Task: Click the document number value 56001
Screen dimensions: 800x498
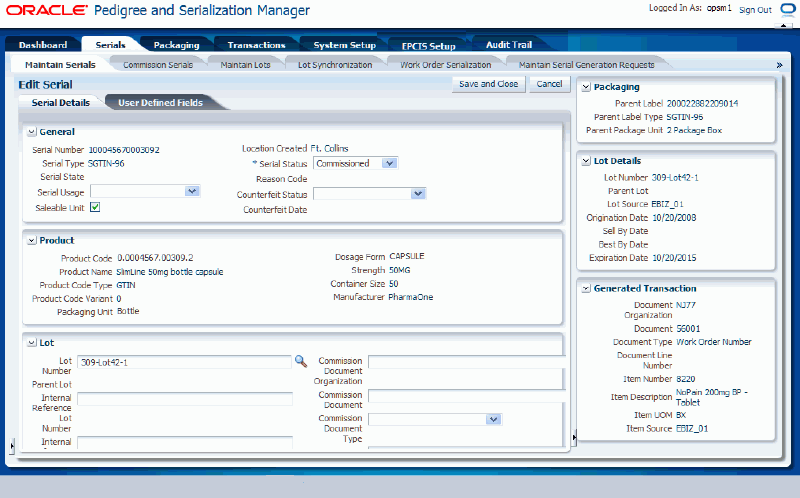Action: [688, 329]
